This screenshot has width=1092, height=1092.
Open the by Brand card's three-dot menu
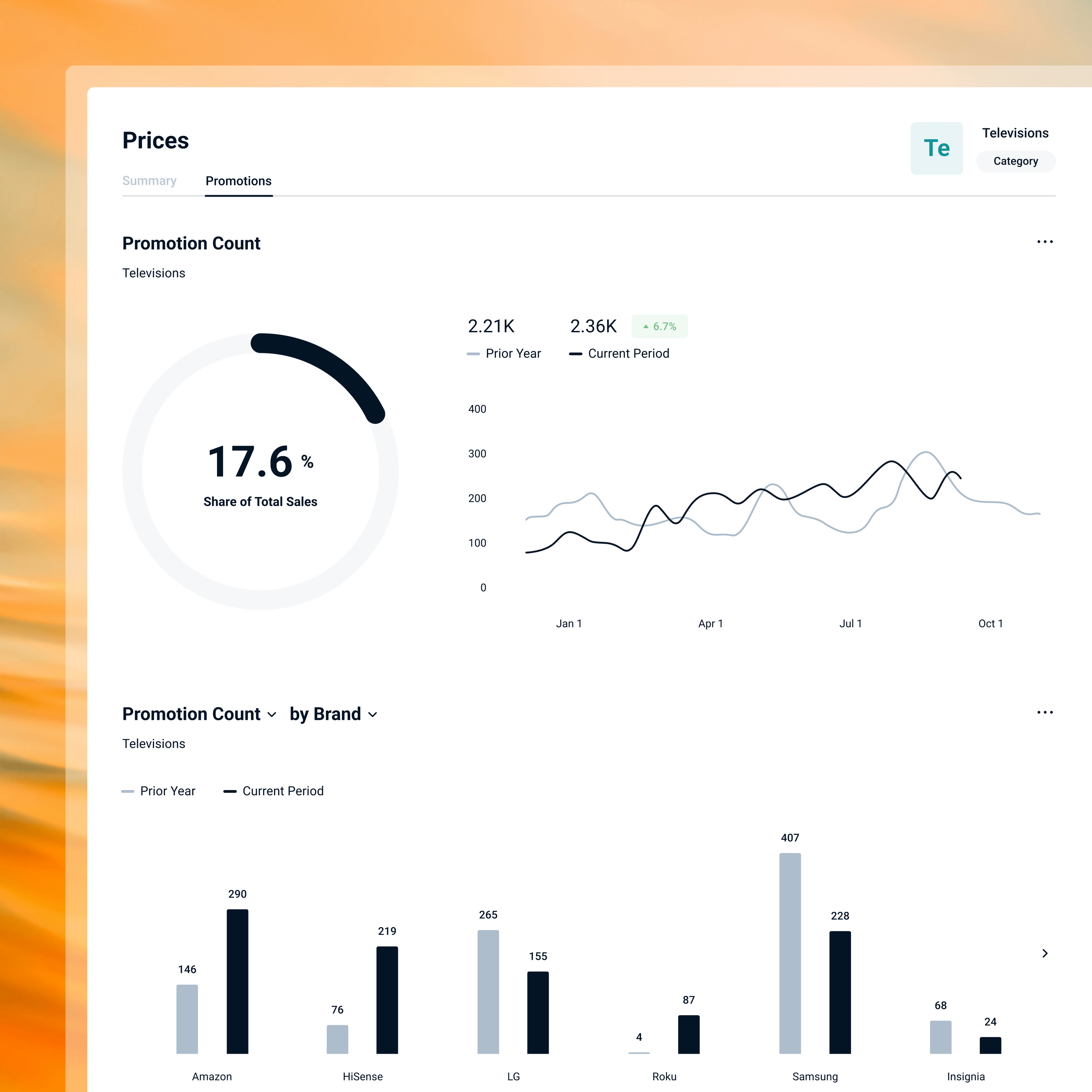tap(1045, 712)
